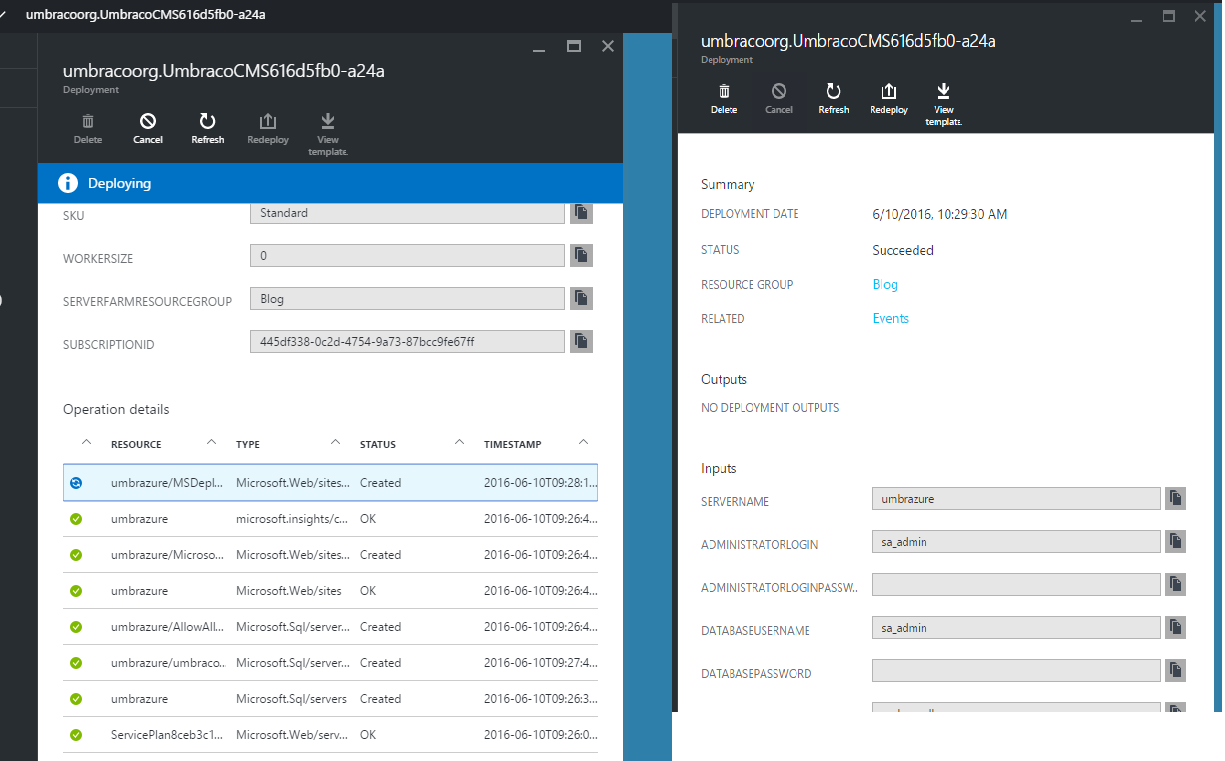Click the DATABASEUSERNAME field sa_admin
Image resolution: width=1225 pixels, height=761 pixels.
(1016, 627)
